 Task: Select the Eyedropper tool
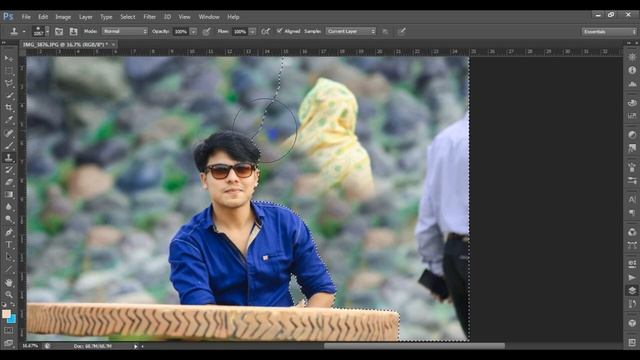(9, 120)
